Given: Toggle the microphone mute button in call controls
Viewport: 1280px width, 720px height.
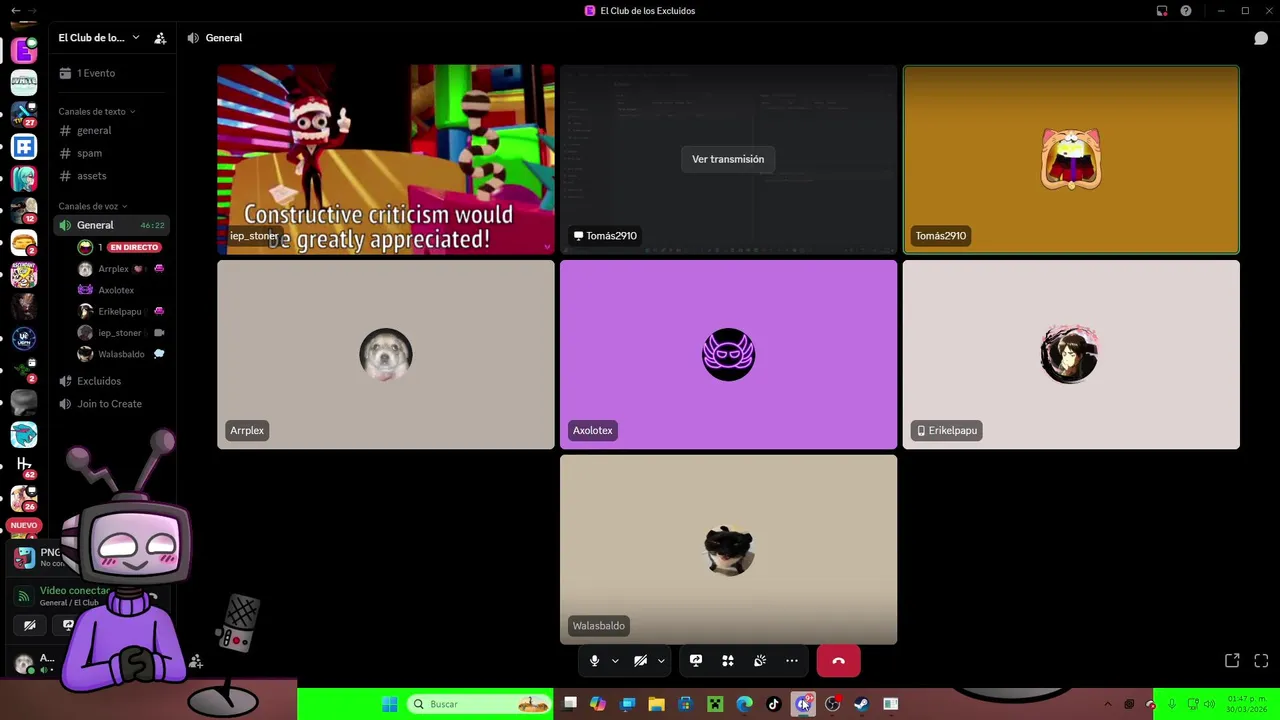Looking at the screenshot, I should tap(594, 661).
